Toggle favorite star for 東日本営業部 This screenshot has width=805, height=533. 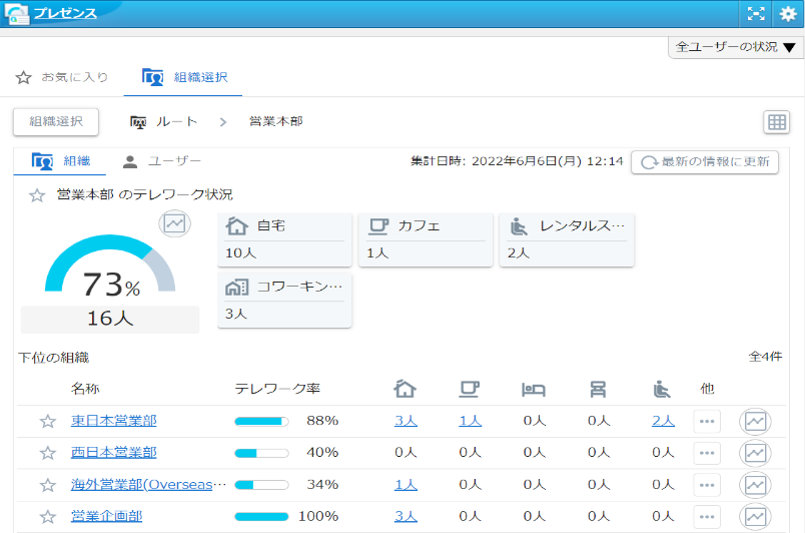[x=47, y=421]
